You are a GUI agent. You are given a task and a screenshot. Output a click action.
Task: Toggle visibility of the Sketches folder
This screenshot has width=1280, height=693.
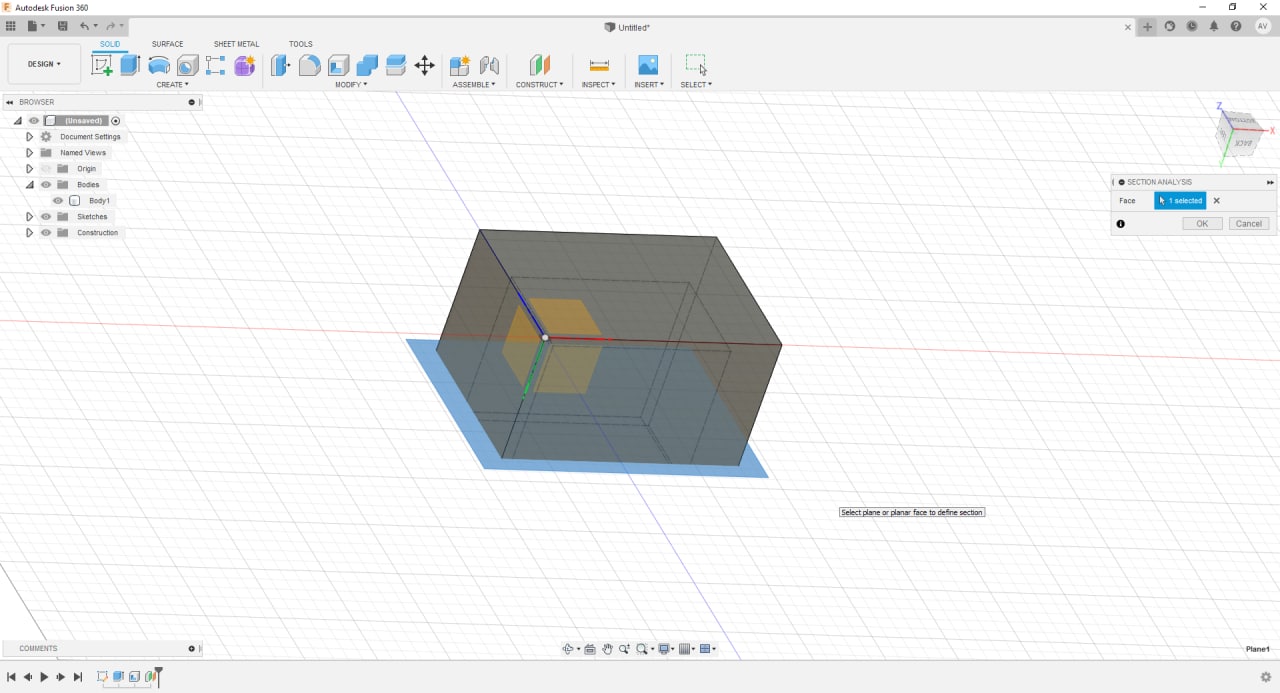click(x=46, y=217)
